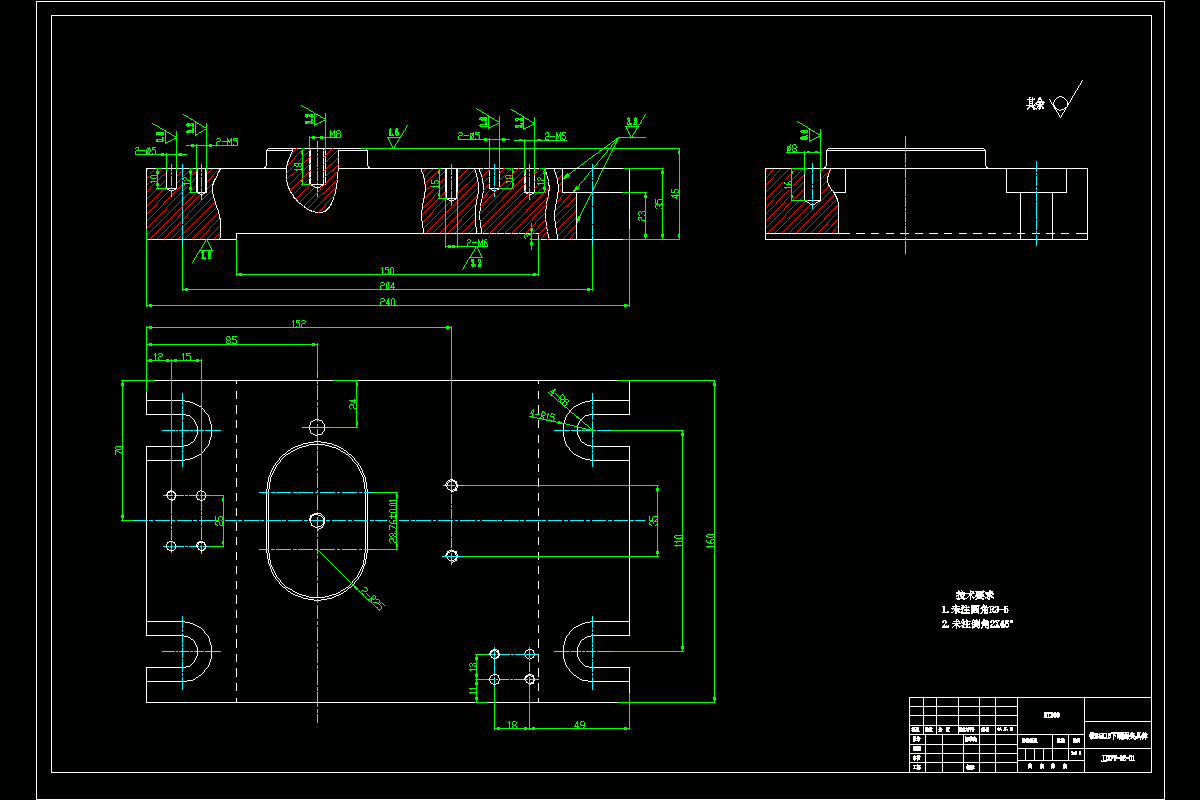This screenshot has height=800, width=1200.
Task: Select the 23 height dimension
Action: coord(641,214)
